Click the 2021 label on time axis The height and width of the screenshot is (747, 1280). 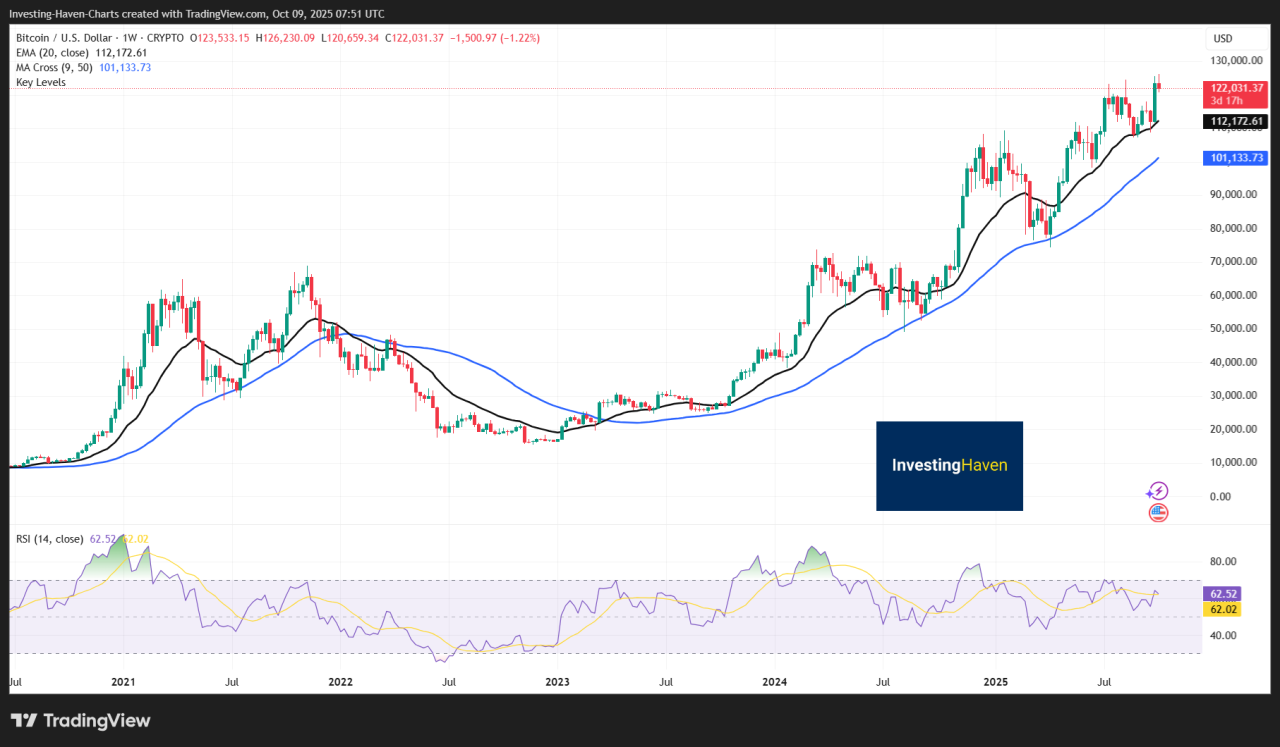point(123,682)
